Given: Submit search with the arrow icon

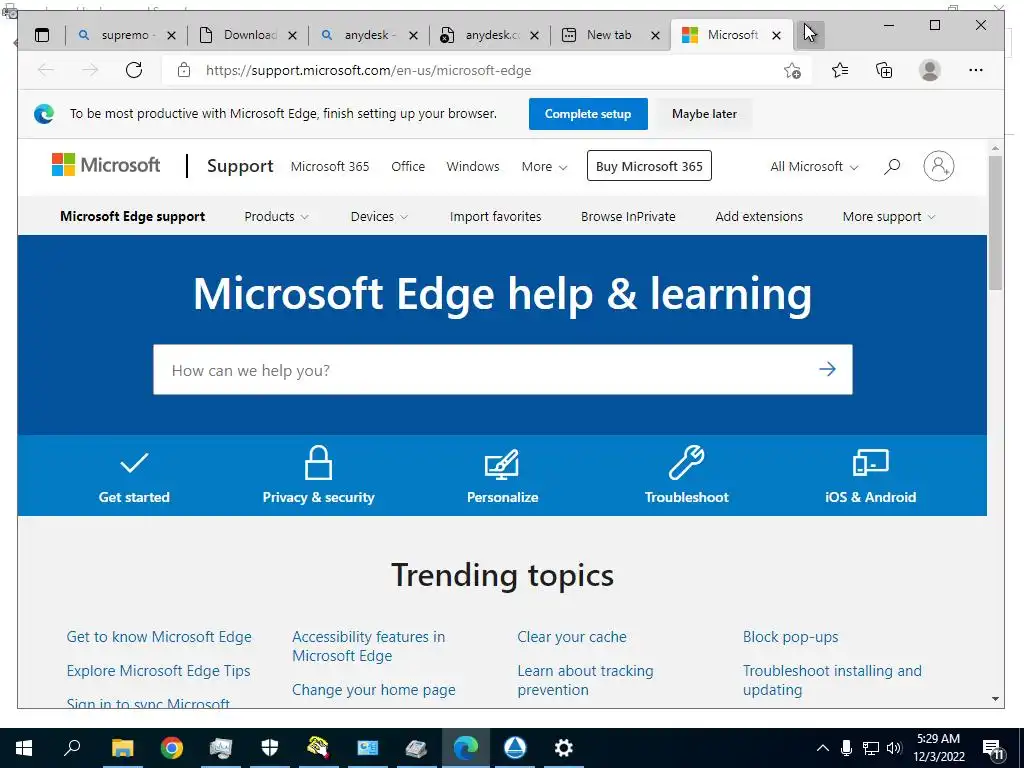Looking at the screenshot, I should (827, 369).
